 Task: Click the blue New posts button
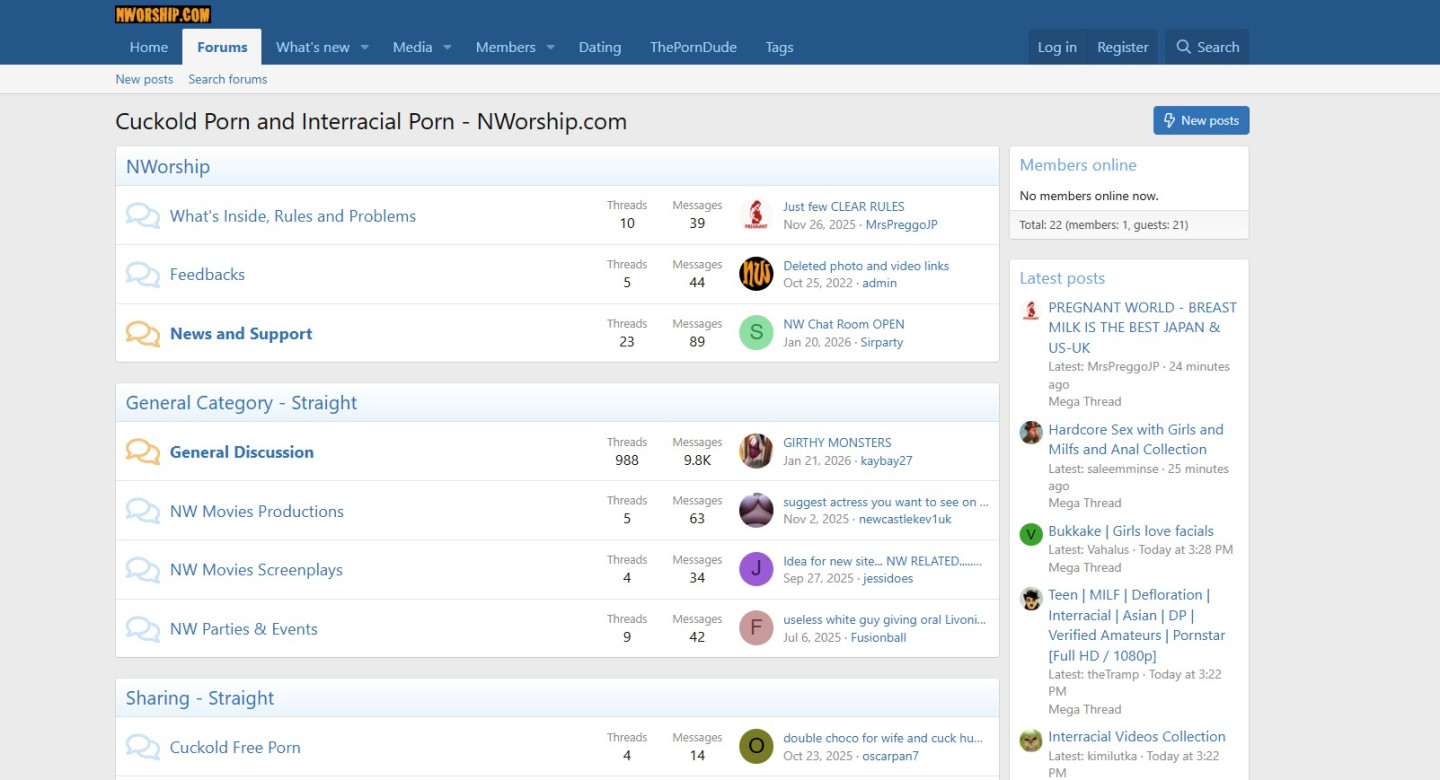click(1200, 120)
